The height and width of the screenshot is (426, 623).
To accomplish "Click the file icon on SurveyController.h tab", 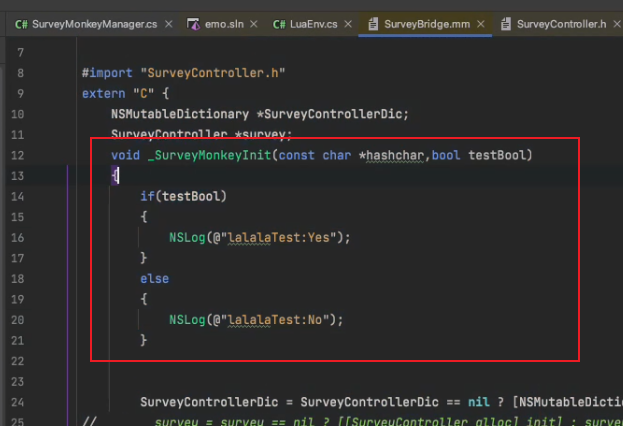I will pos(505,24).
